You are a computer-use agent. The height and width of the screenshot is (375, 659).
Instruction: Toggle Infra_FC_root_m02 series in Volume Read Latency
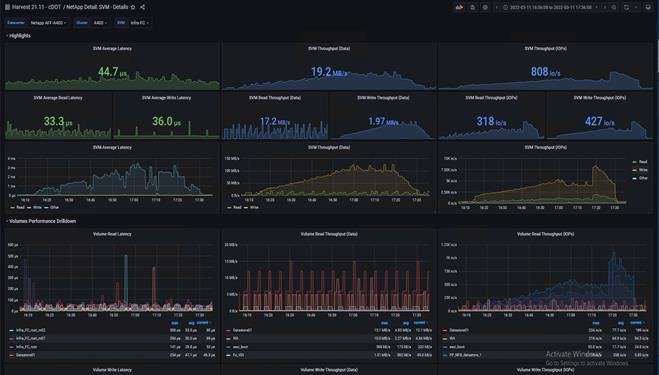click(x=31, y=330)
